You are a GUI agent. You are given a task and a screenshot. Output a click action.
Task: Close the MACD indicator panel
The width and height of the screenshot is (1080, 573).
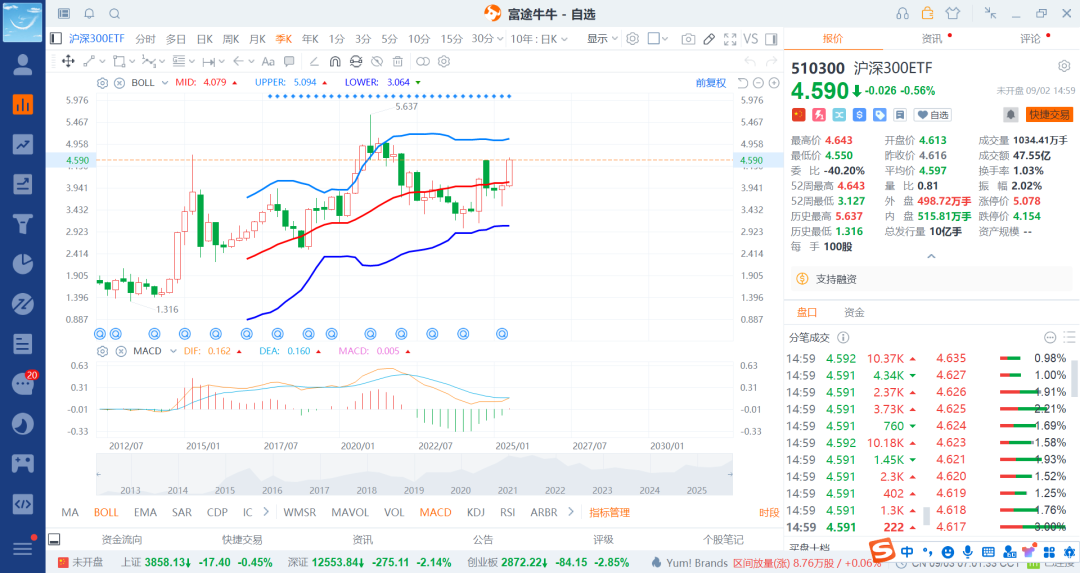[x=120, y=351]
